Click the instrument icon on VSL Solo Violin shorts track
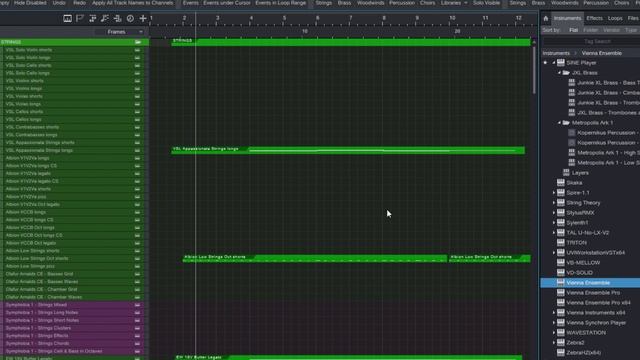 click(x=137, y=50)
